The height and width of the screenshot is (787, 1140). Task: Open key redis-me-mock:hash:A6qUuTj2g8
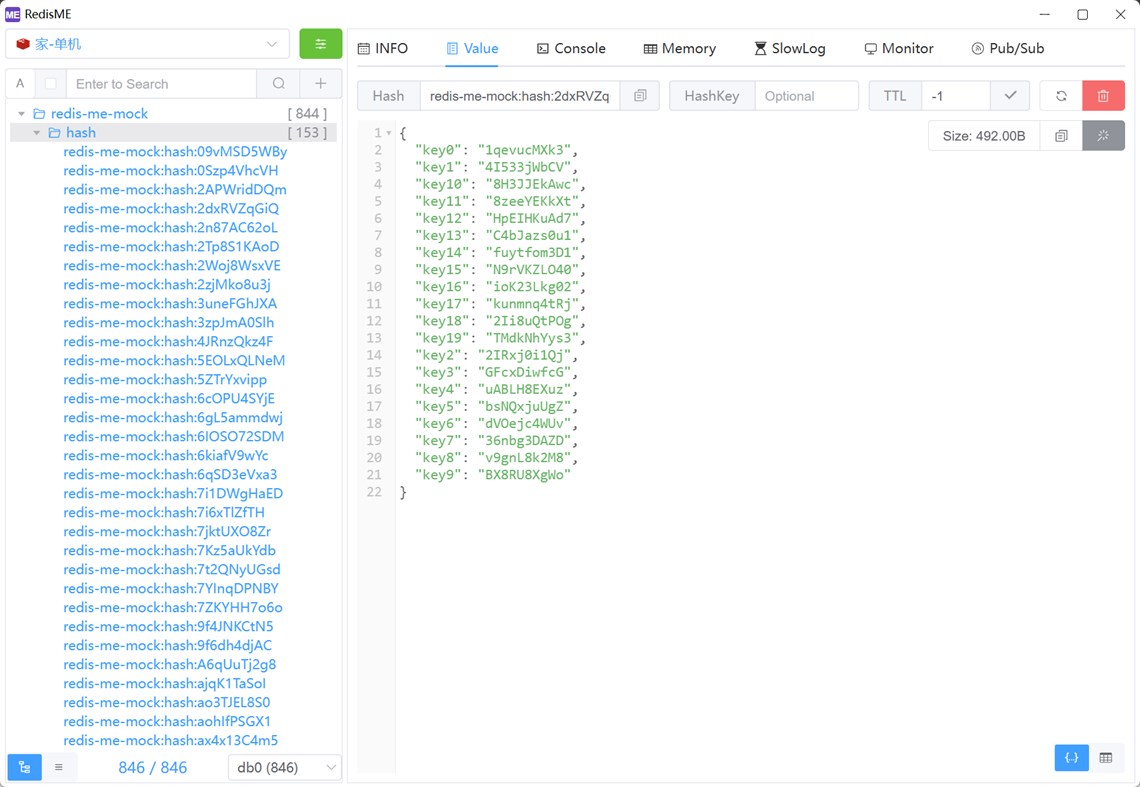coord(169,665)
